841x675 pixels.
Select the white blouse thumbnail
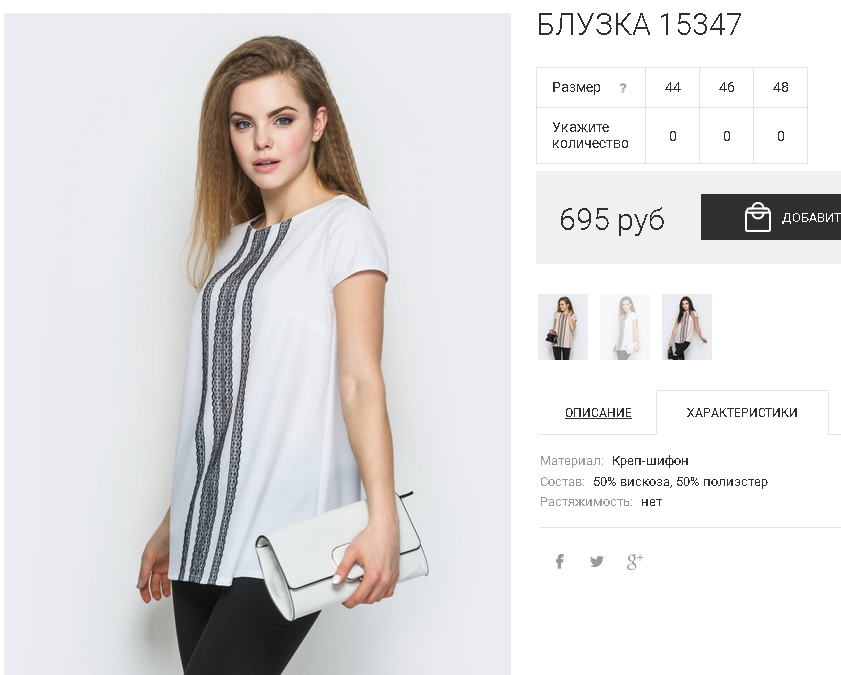click(x=625, y=327)
